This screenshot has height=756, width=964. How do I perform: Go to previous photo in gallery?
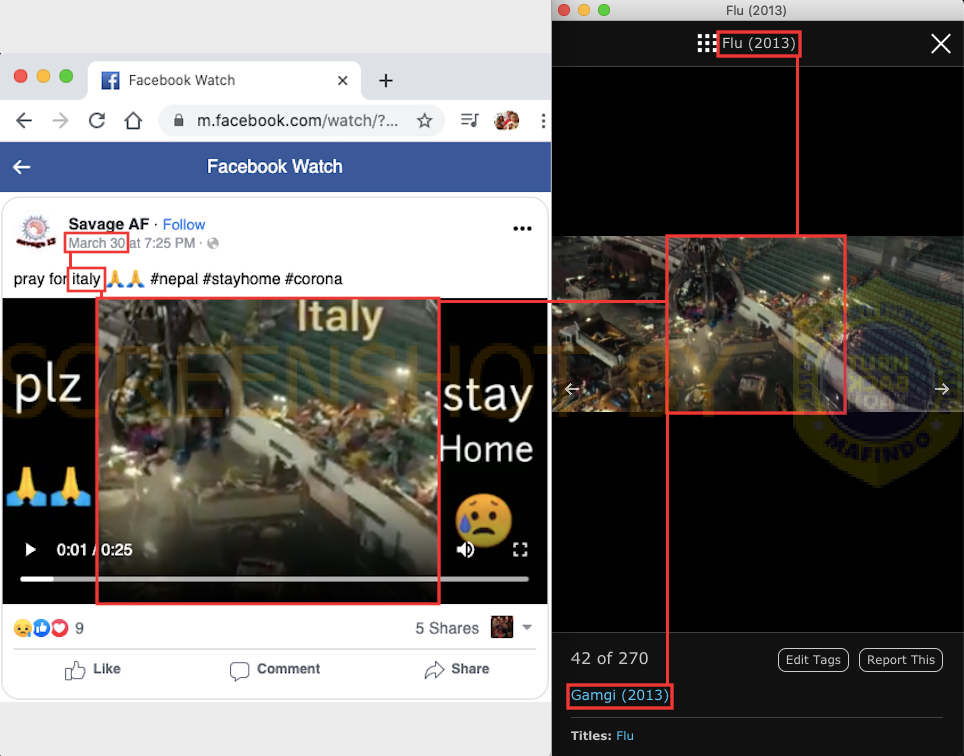pos(572,389)
